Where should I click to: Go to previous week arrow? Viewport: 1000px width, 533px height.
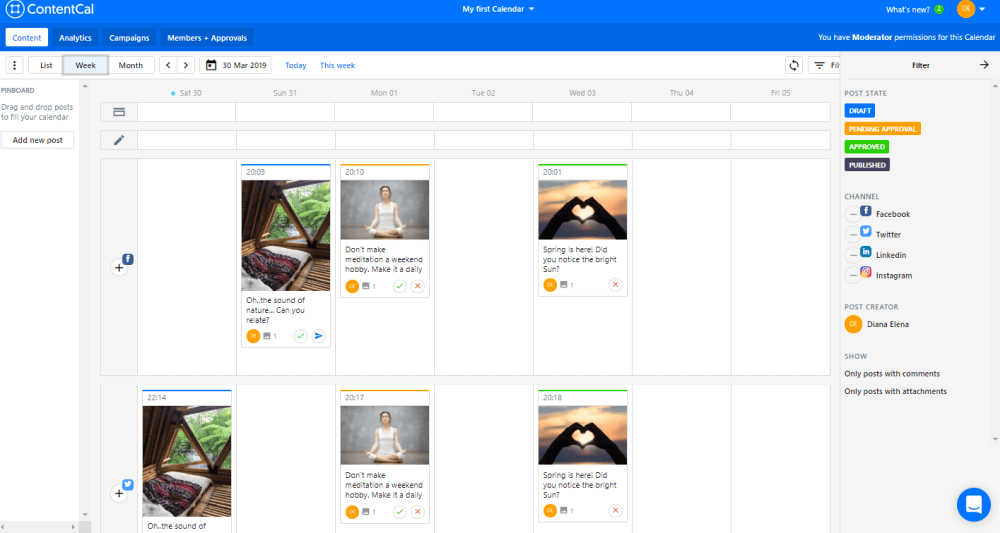click(x=168, y=65)
